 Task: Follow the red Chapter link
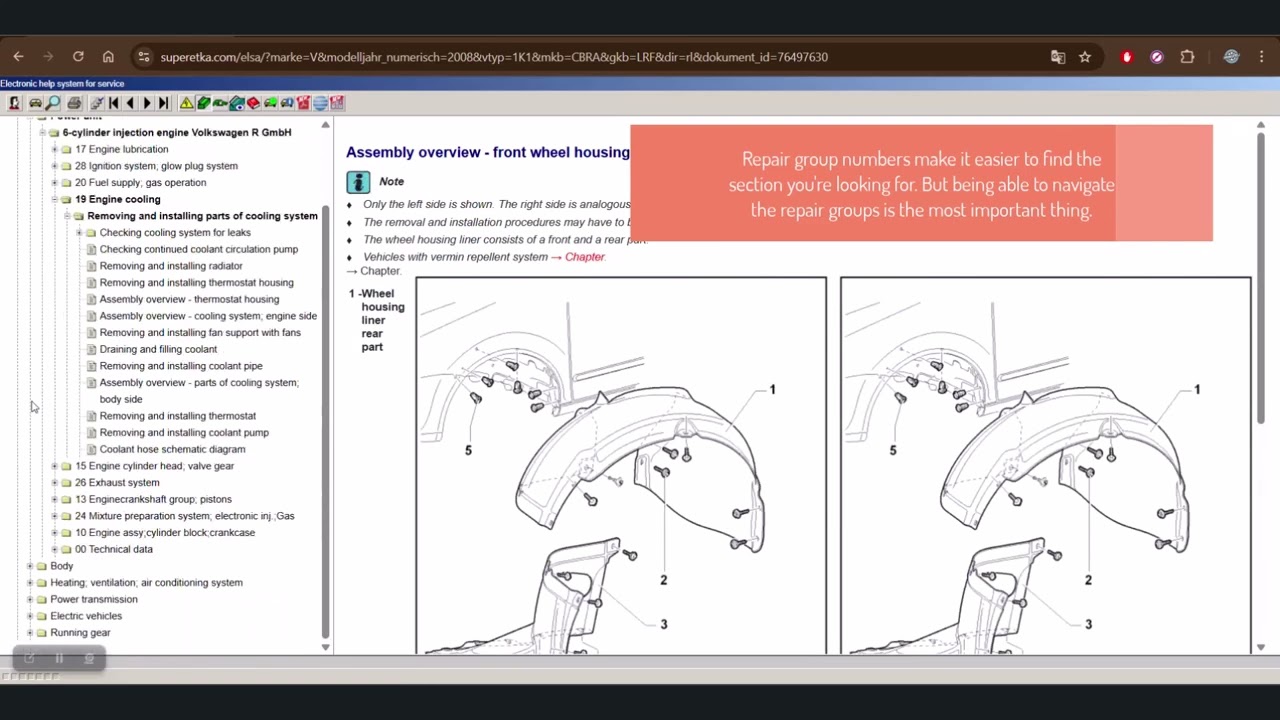(x=585, y=257)
